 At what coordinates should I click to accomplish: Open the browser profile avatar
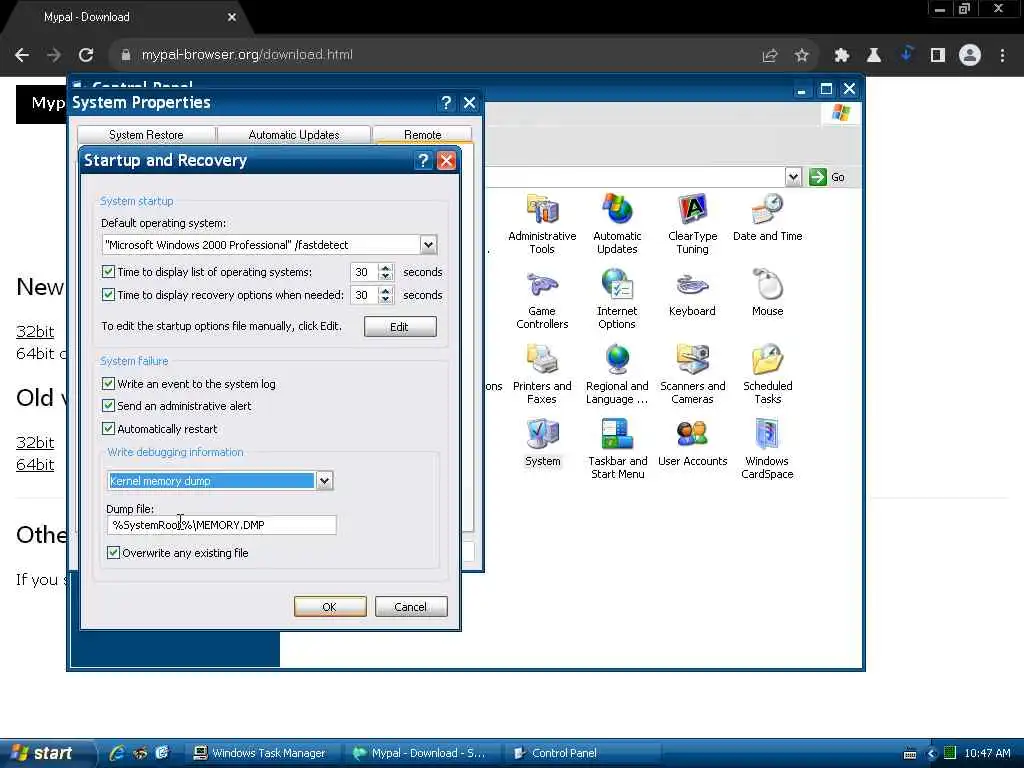(x=970, y=55)
